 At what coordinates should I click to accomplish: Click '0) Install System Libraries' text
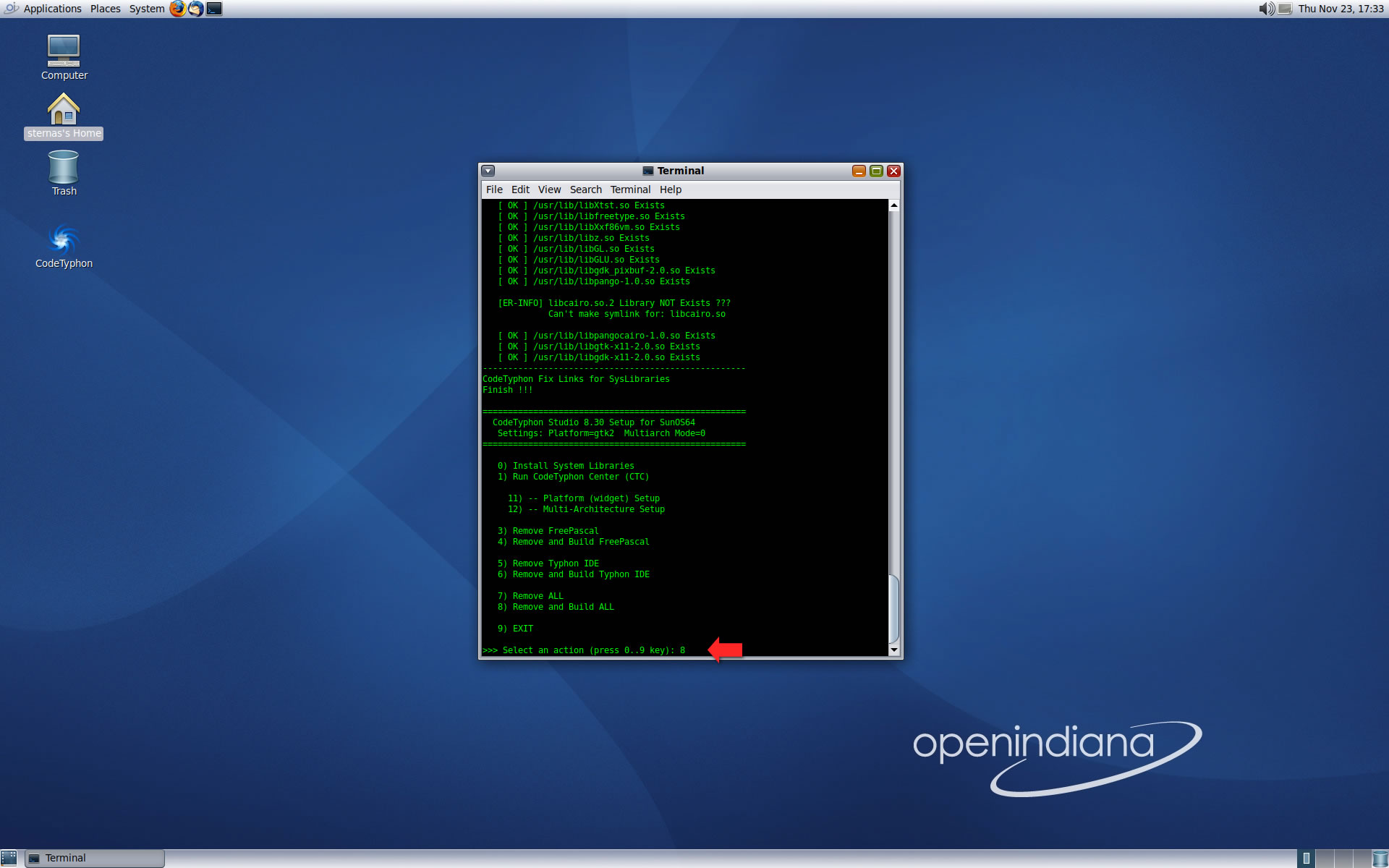click(566, 466)
